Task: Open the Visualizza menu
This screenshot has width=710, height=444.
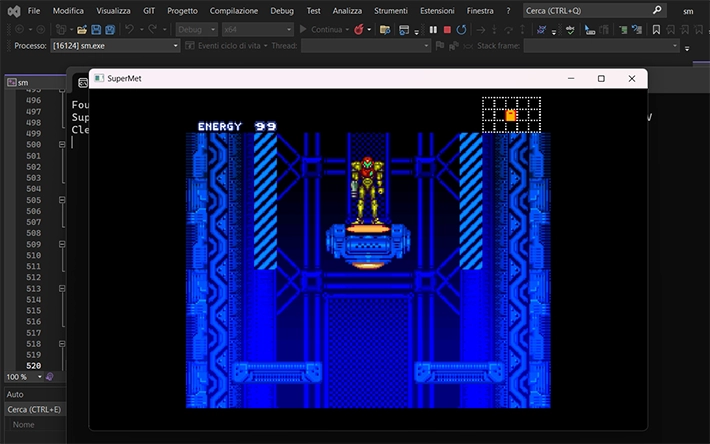Action: [x=113, y=10]
